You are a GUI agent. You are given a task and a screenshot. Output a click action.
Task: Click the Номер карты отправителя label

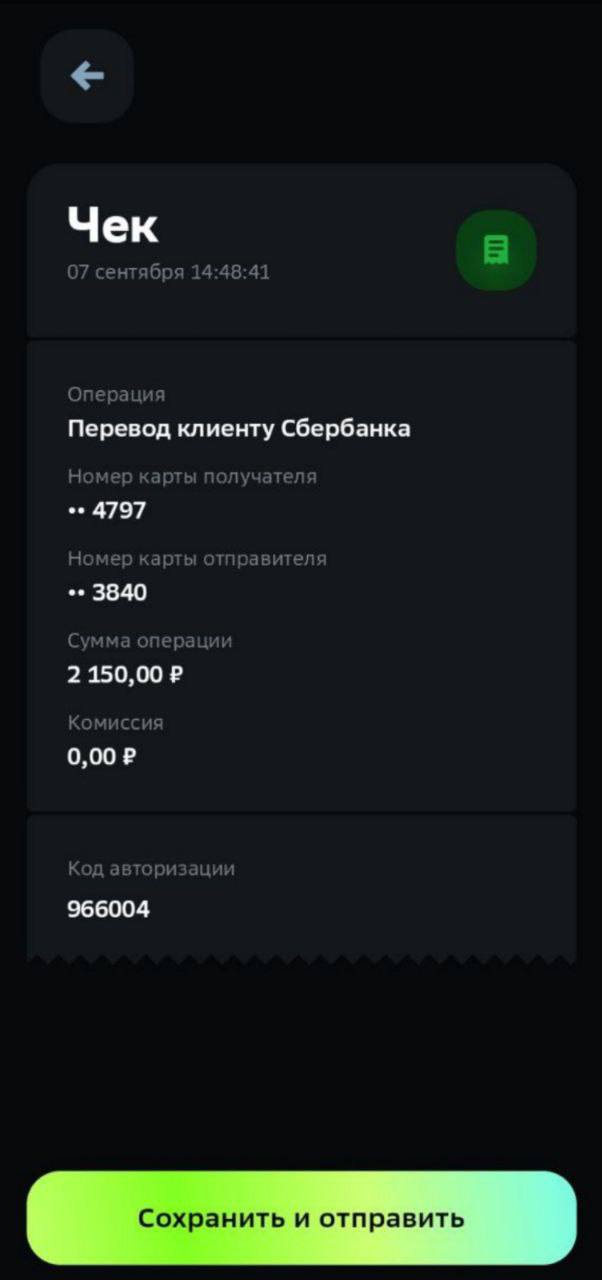(x=197, y=558)
